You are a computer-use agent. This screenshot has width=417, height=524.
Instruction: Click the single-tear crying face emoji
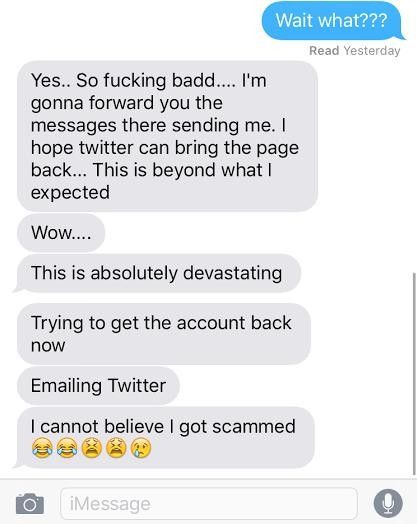(141, 448)
